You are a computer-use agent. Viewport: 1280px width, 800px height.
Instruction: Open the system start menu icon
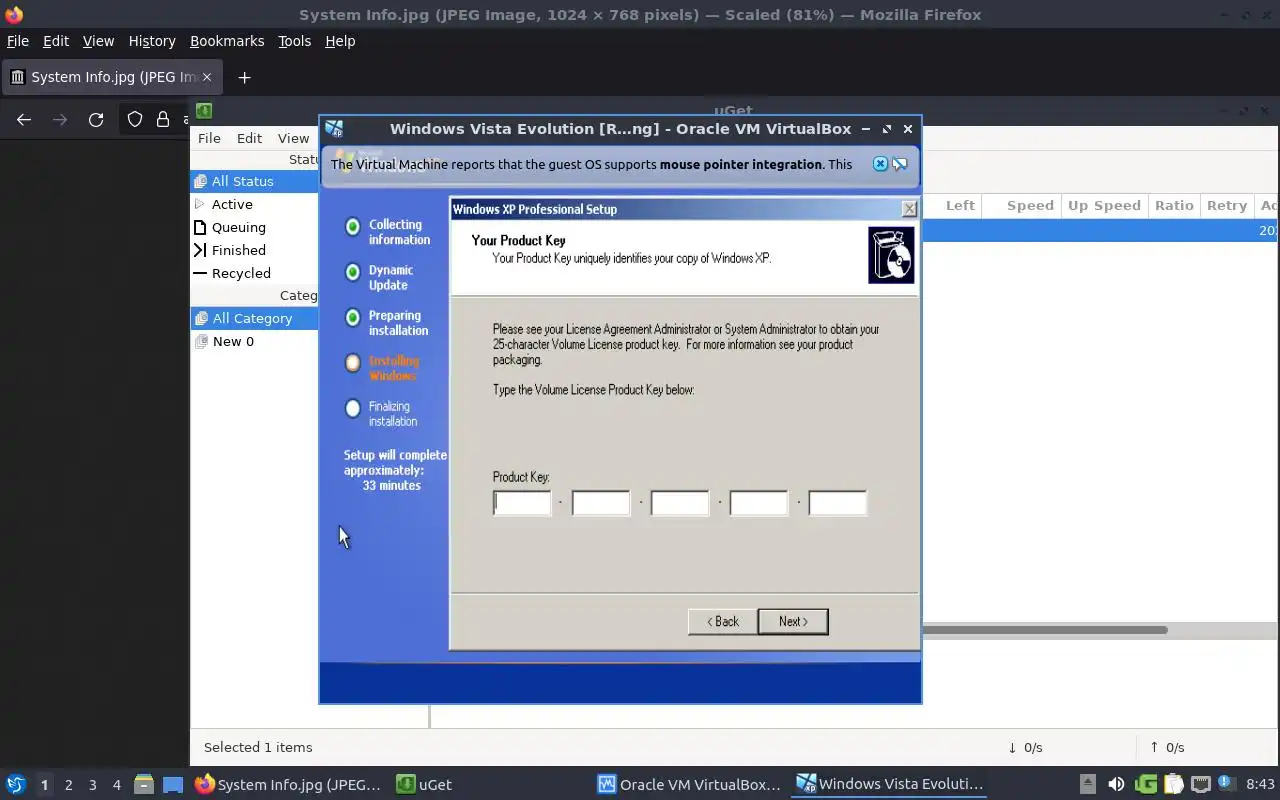(16, 784)
